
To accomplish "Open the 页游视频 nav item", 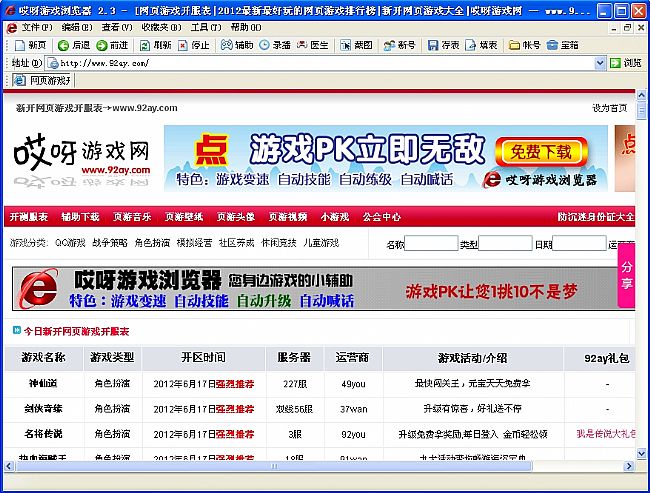I will click(x=288, y=217).
